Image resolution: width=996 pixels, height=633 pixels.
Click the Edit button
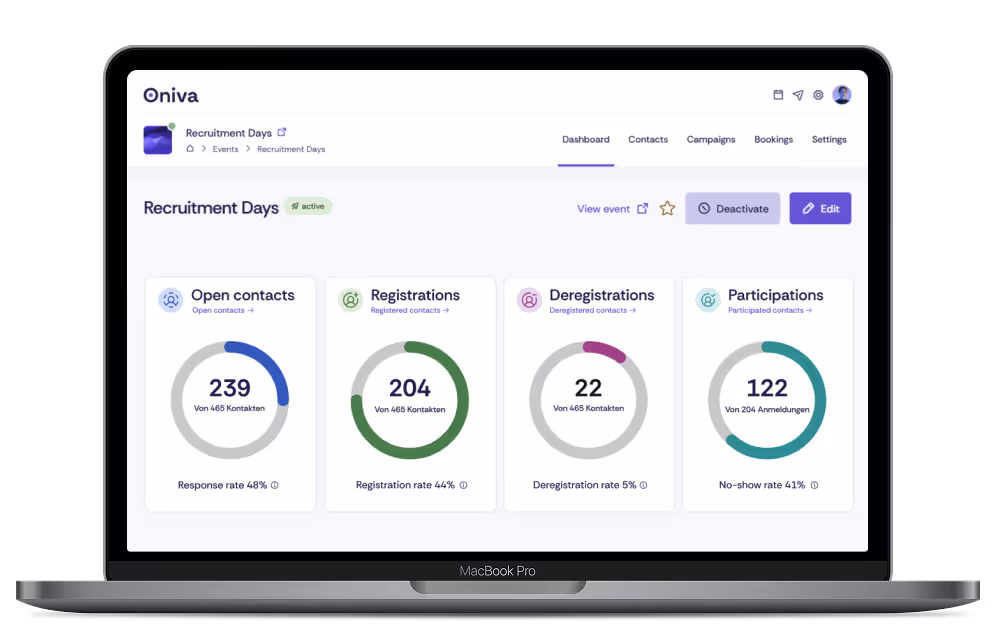click(x=820, y=208)
